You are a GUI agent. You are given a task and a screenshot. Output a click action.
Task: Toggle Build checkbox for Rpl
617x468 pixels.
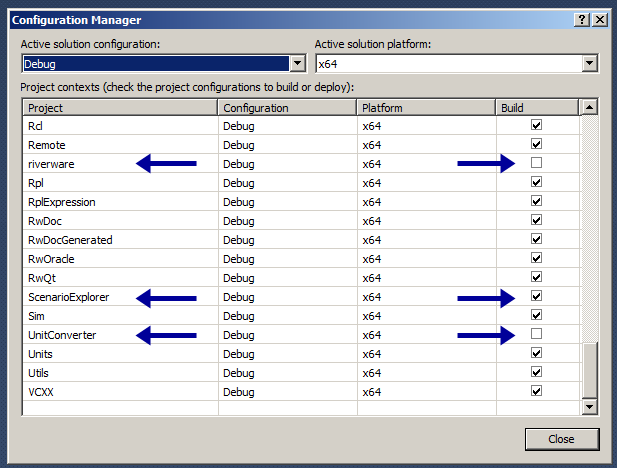click(x=536, y=182)
